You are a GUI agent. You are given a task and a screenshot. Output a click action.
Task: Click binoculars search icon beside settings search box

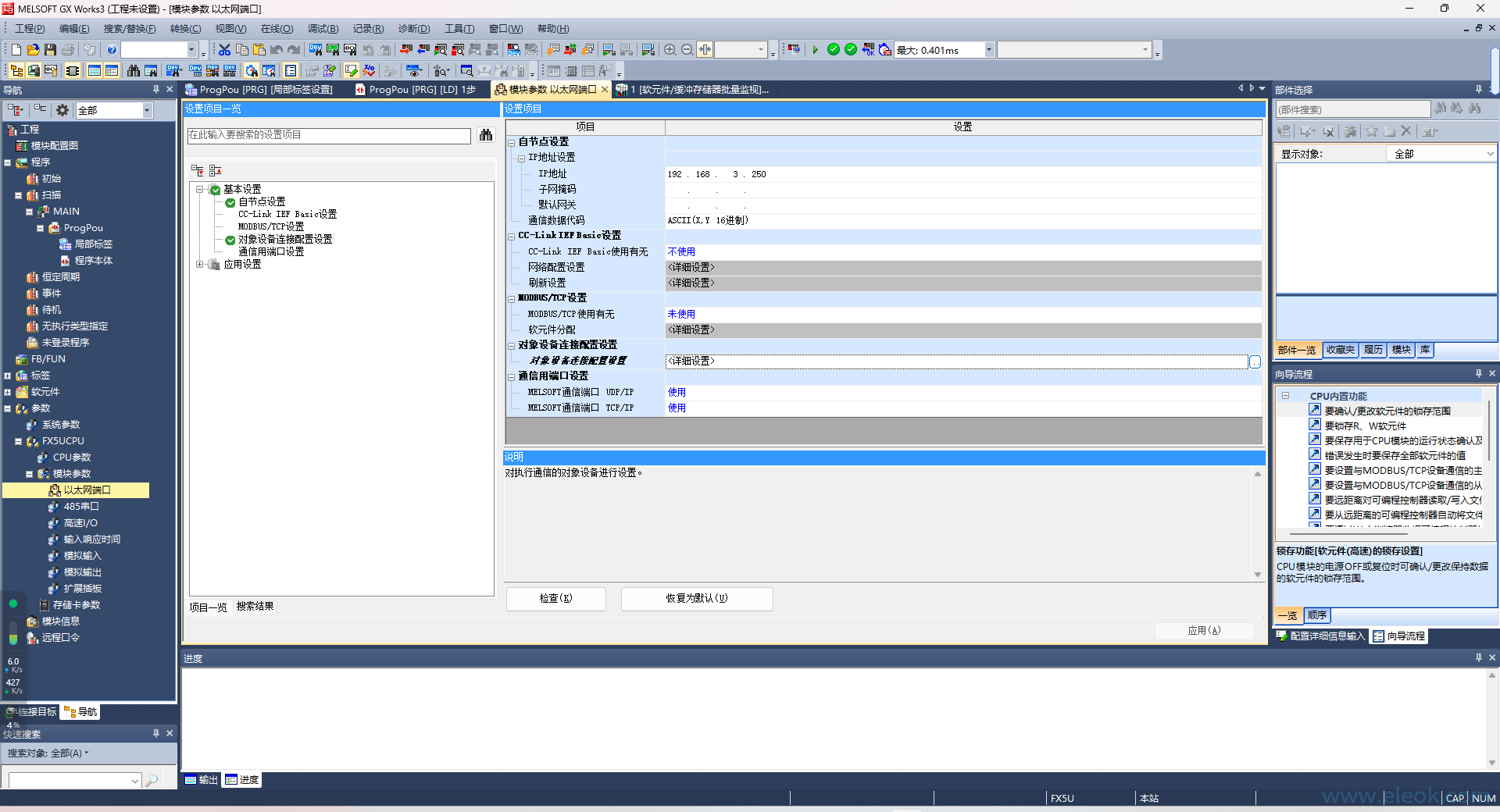click(486, 135)
